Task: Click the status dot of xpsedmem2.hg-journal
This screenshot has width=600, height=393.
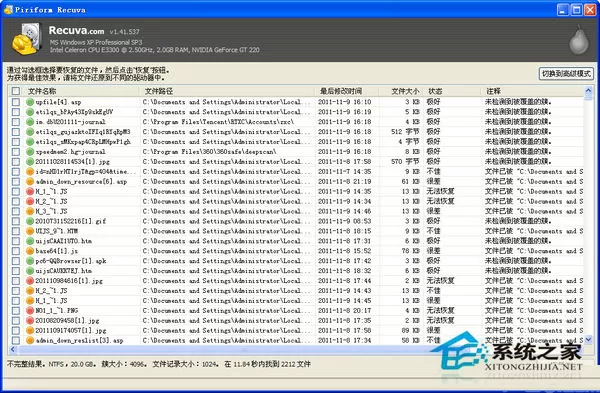Action: coord(30,152)
